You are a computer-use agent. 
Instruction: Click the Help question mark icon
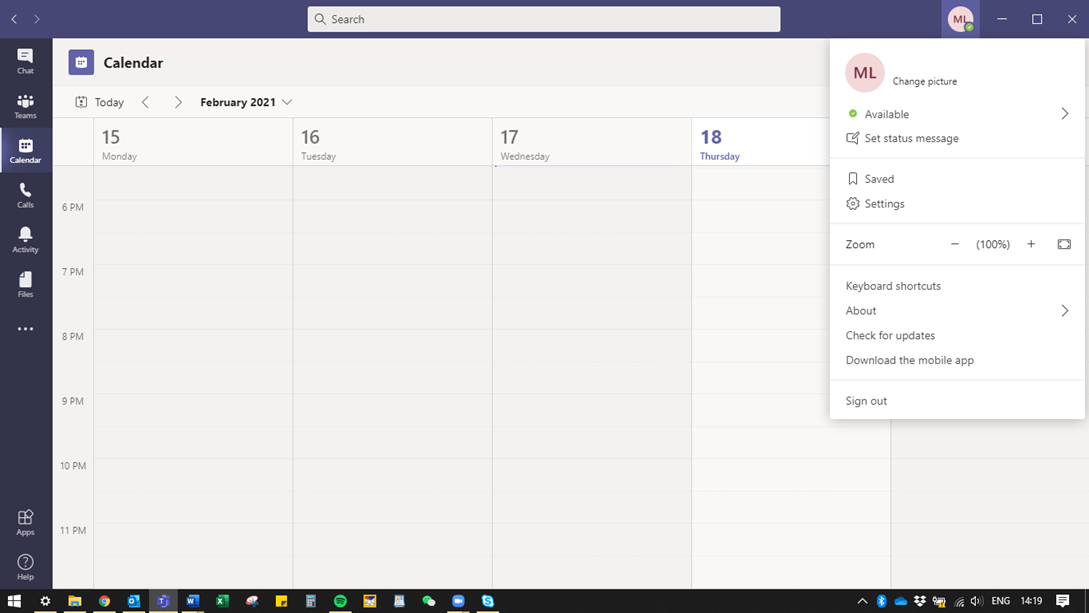25,567
